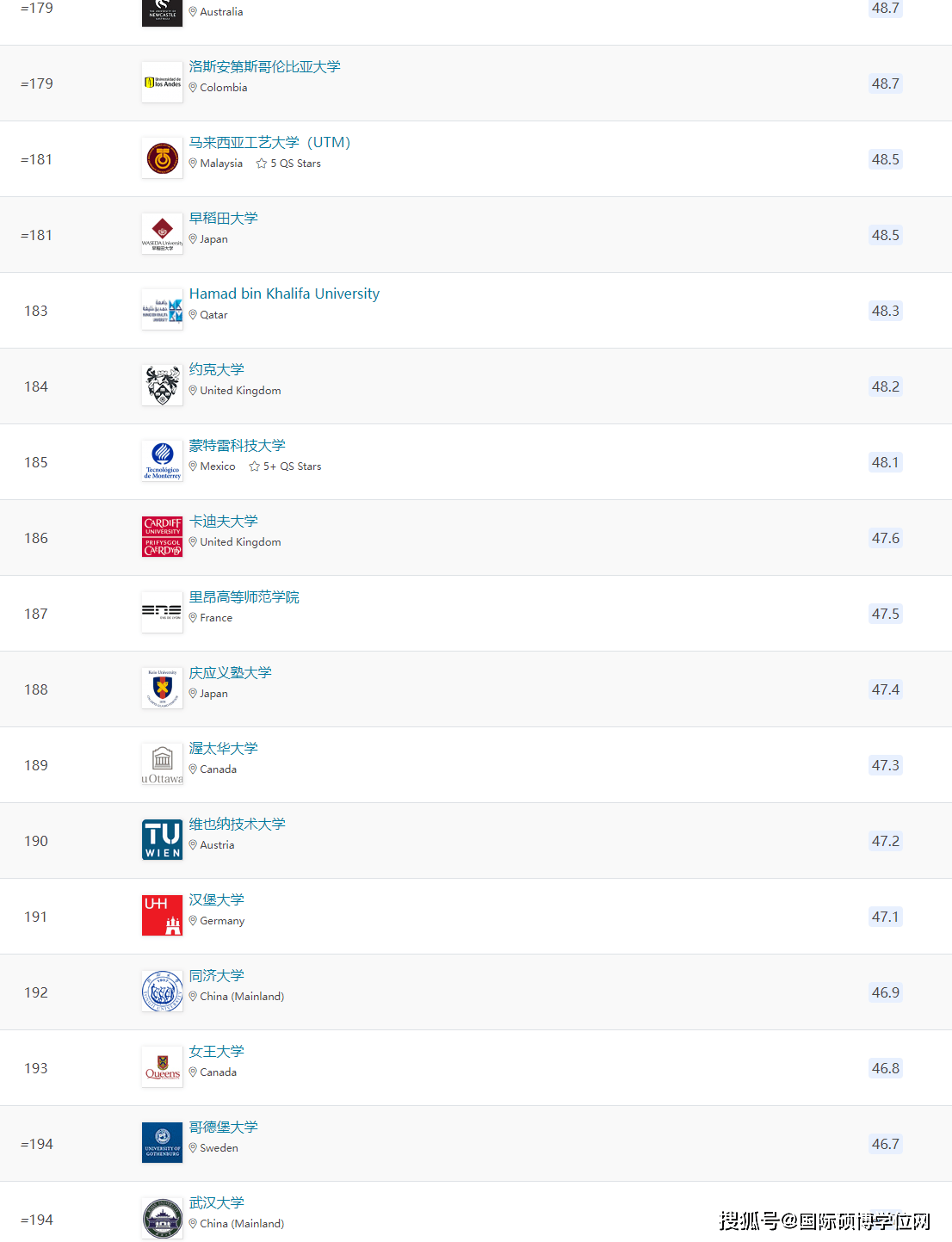
Task: Open the 武汉大学 link
Action: pos(217,1202)
